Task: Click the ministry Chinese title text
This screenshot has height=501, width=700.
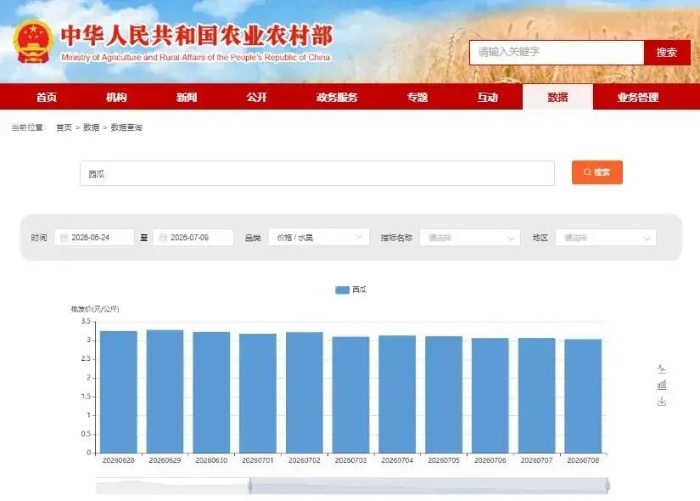Action: 197,36
